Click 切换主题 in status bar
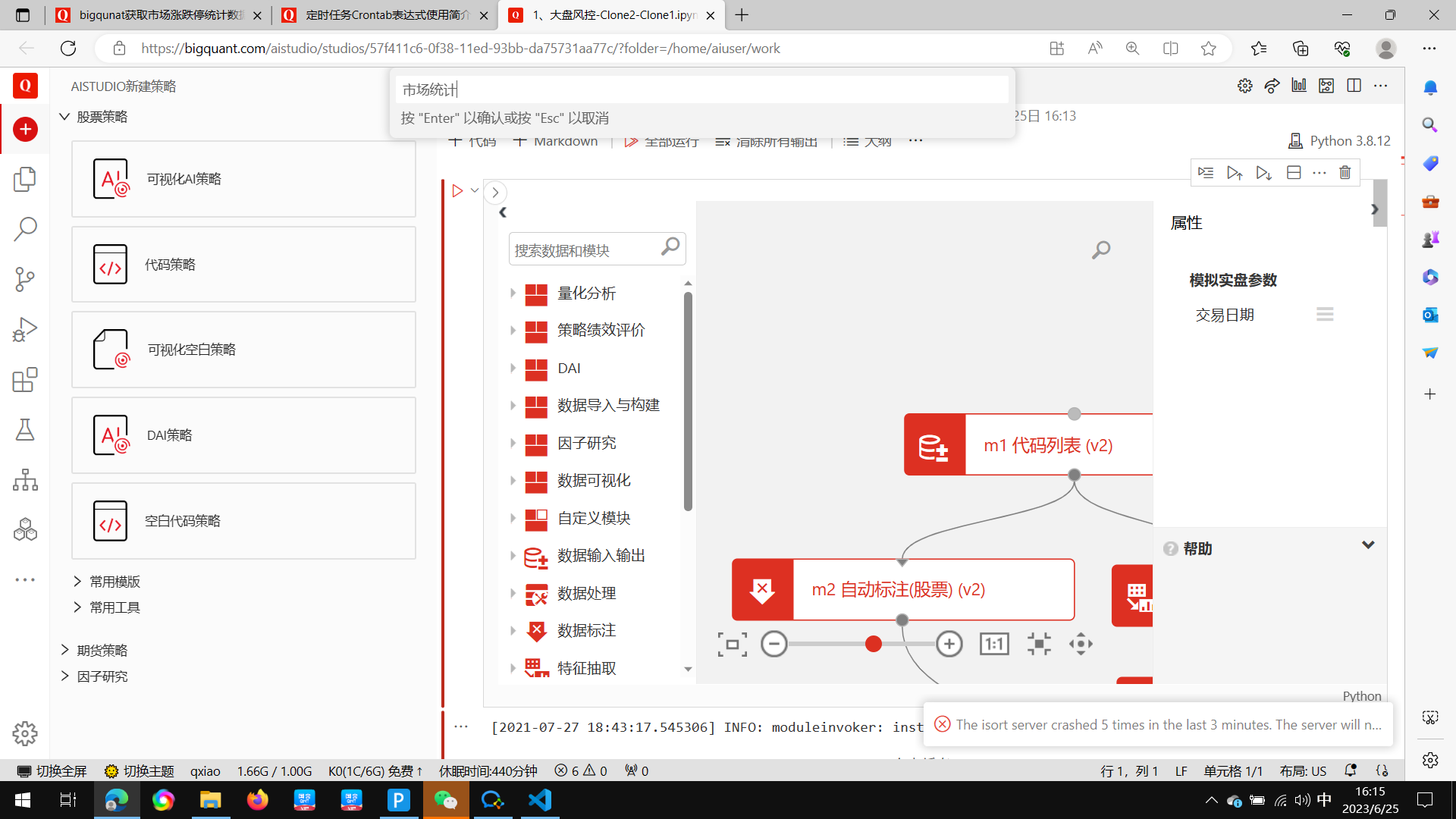This screenshot has width=1456, height=819. 140,770
